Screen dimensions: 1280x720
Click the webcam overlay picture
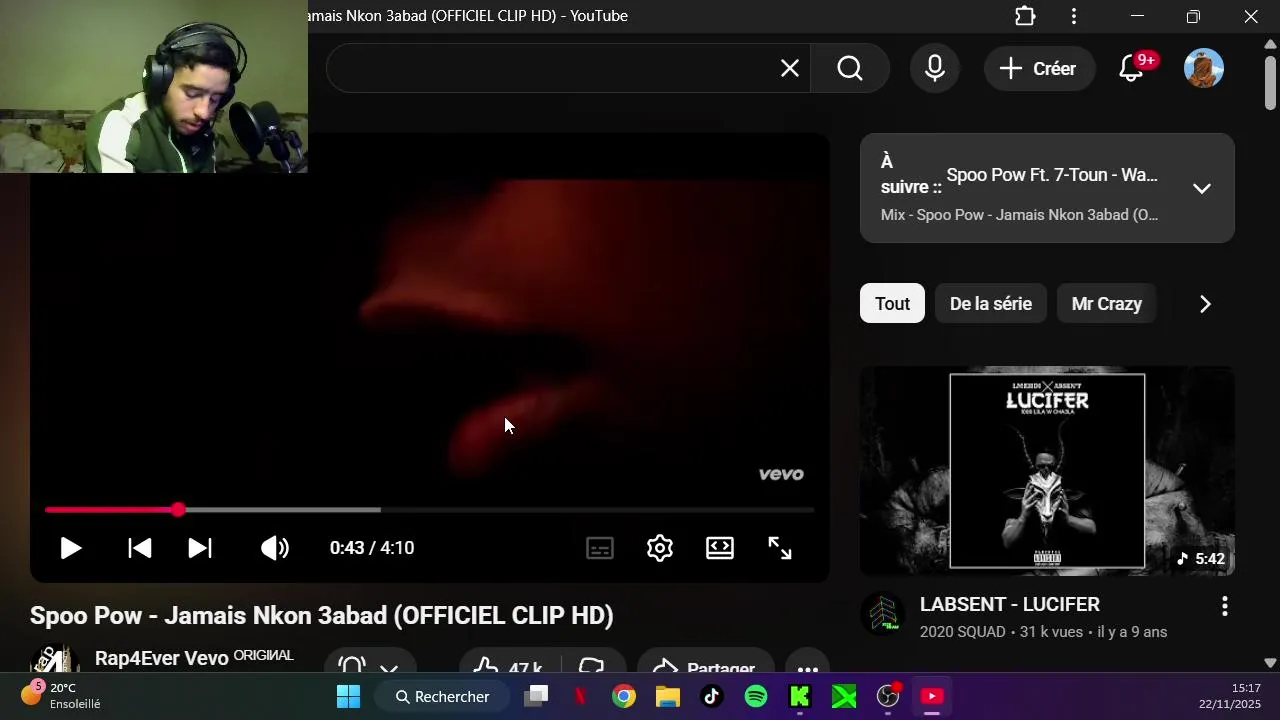click(154, 86)
